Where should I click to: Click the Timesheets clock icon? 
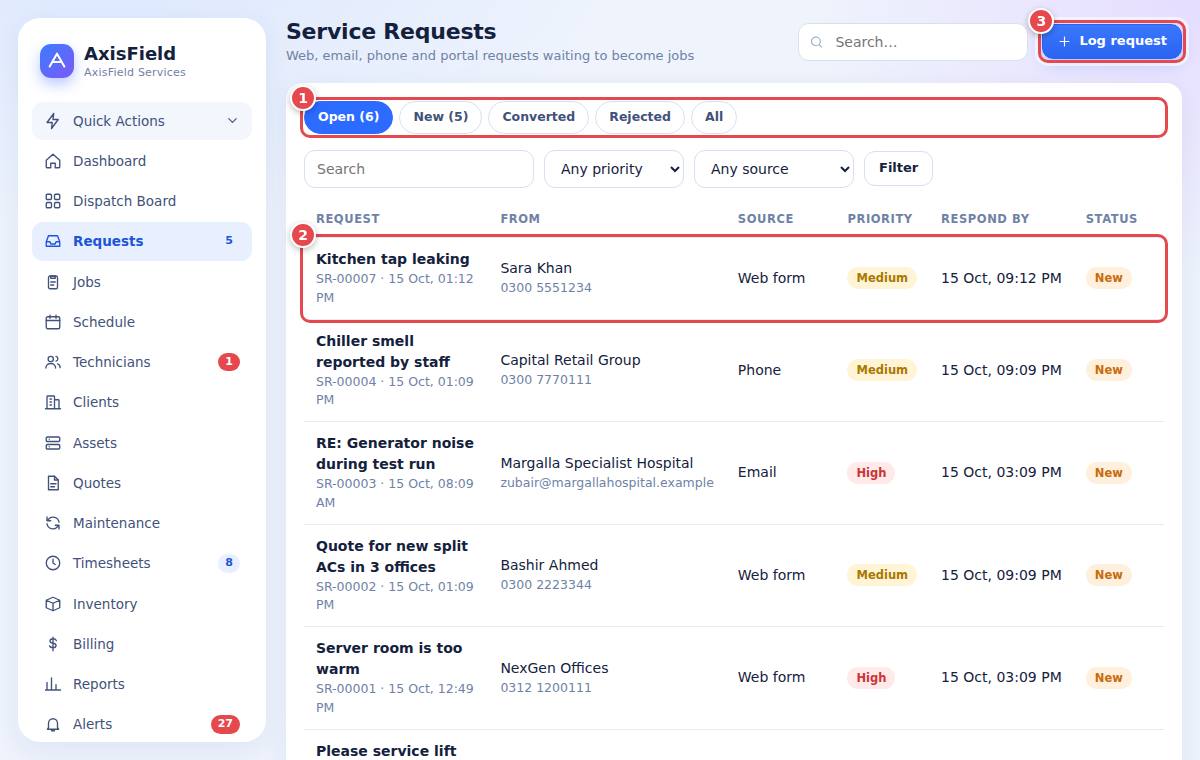click(x=53, y=563)
